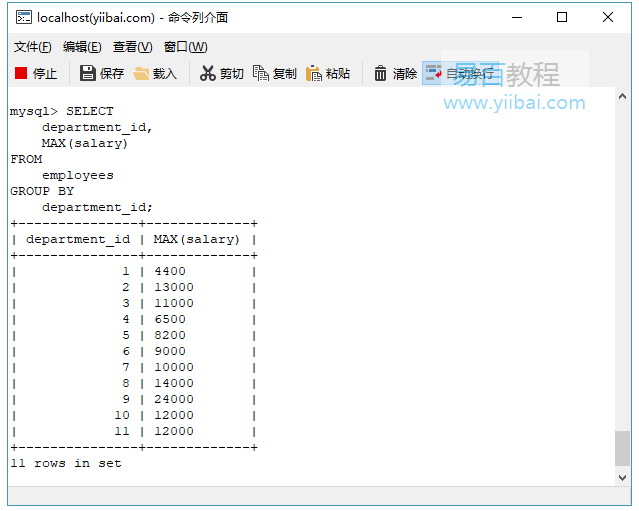
Task: Open the Window (窗口) menu
Action: (185, 47)
